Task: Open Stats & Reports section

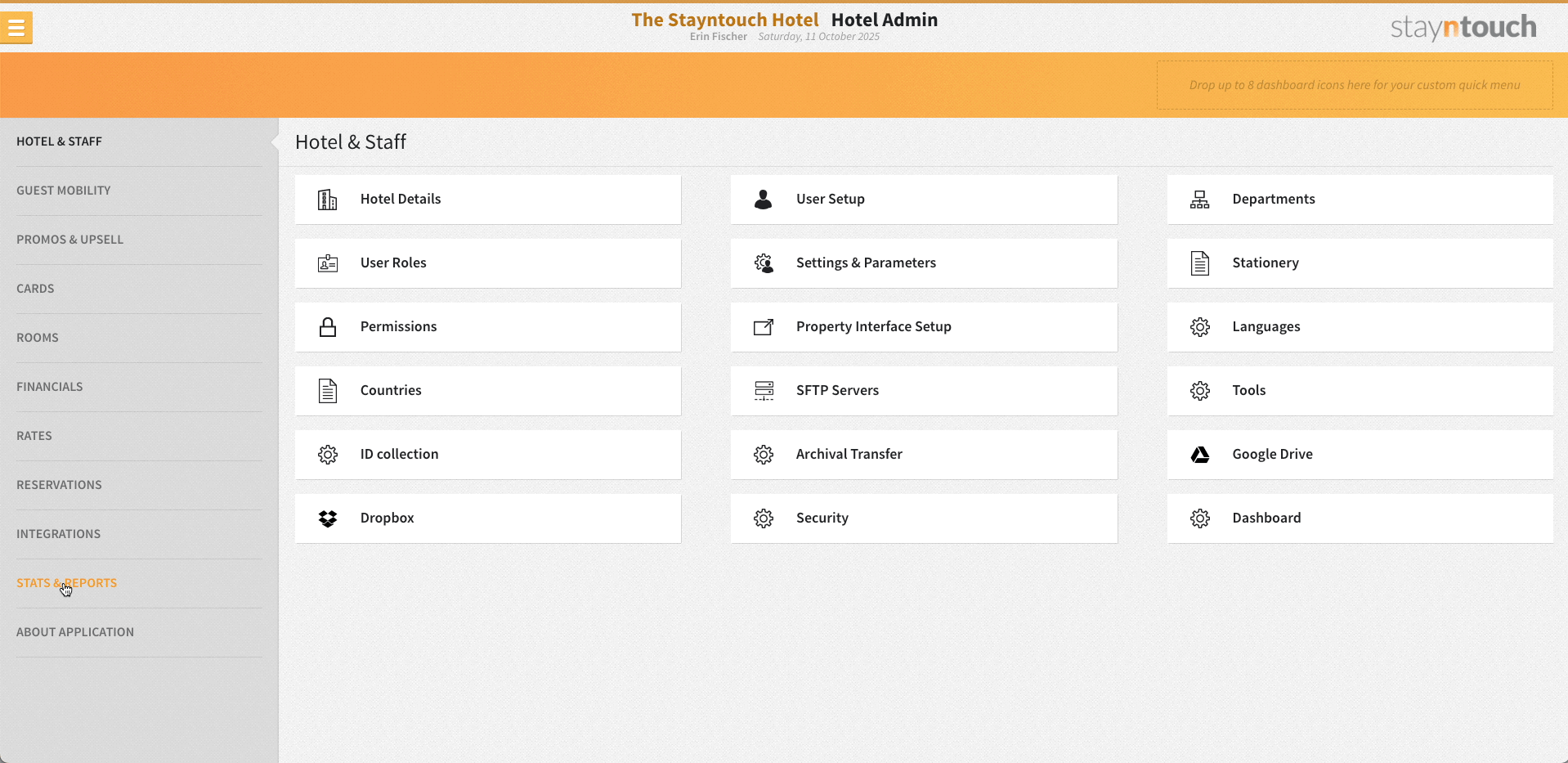Action: click(x=66, y=583)
